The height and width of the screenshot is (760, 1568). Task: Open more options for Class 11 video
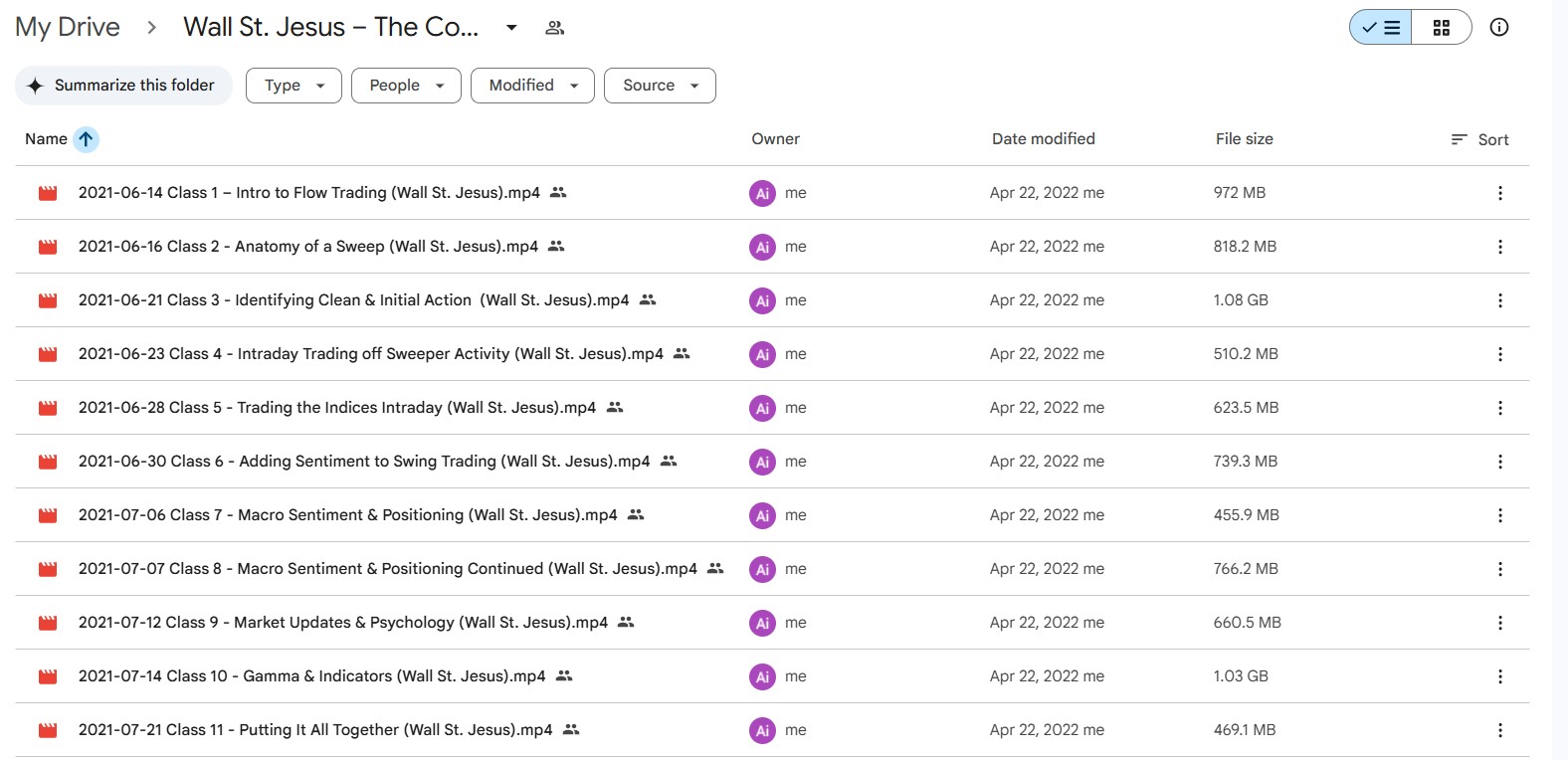tap(1499, 730)
